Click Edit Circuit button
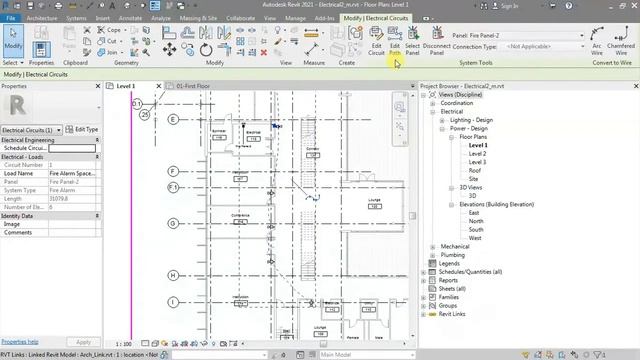 point(376,41)
